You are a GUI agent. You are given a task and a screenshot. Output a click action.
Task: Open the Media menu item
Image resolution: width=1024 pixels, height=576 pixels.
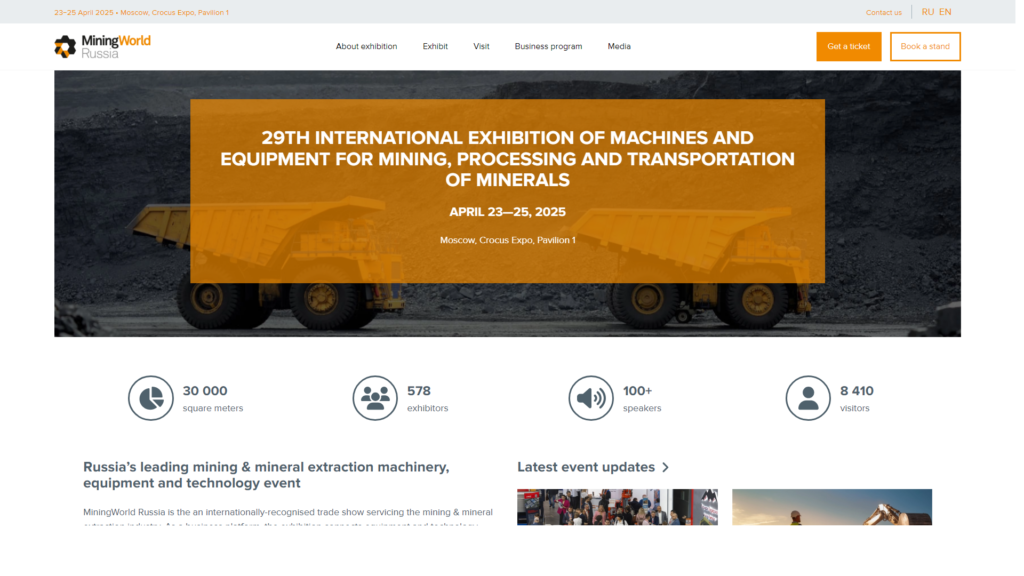point(619,46)
